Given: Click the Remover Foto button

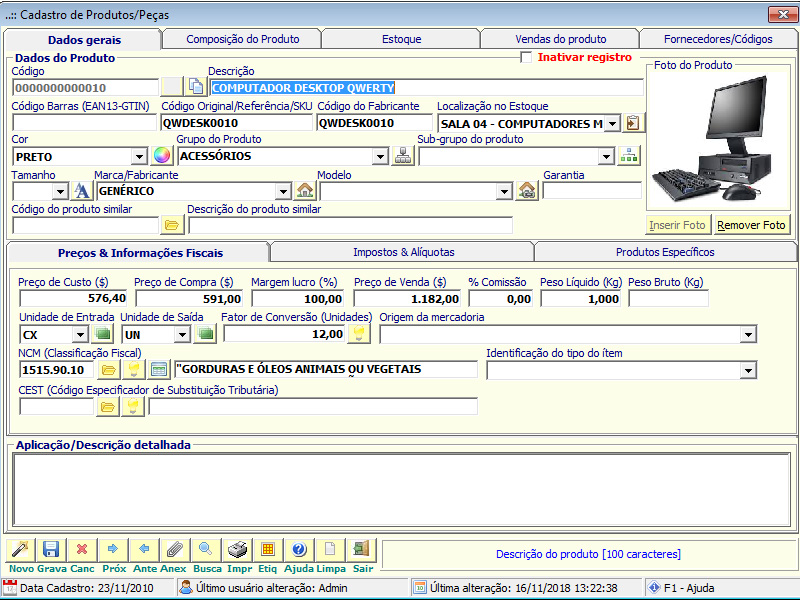Looking at the screenshot, I should (751, 225).
